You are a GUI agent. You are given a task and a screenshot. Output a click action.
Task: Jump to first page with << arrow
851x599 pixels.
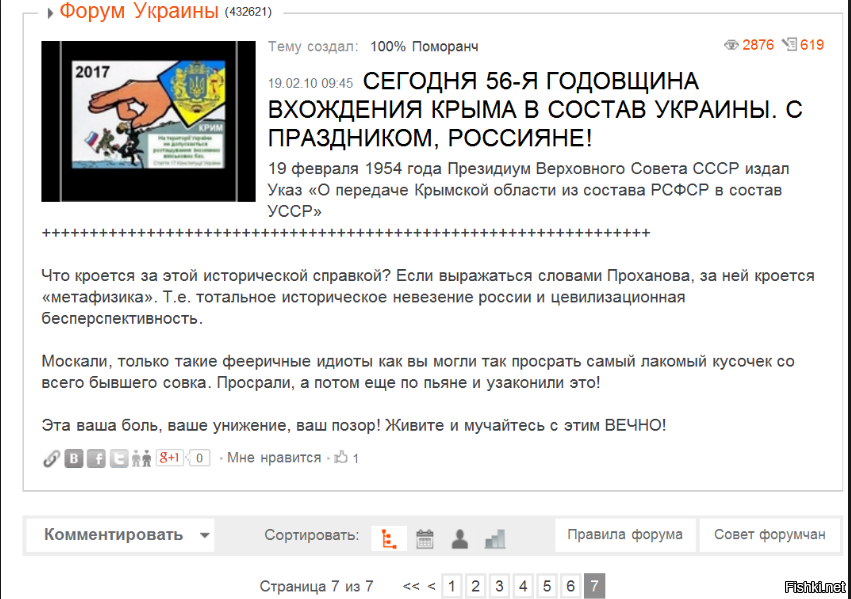pos(411,587)
